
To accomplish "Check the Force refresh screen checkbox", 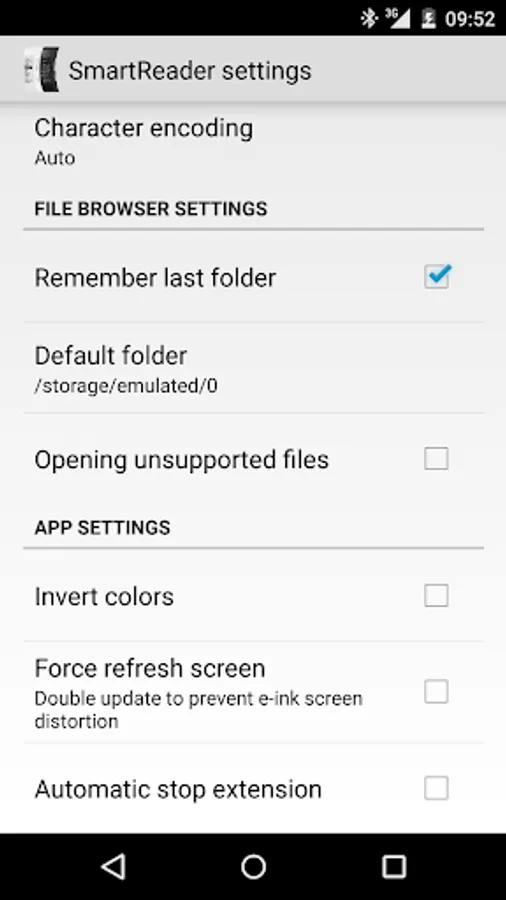I will coord(436,692).
